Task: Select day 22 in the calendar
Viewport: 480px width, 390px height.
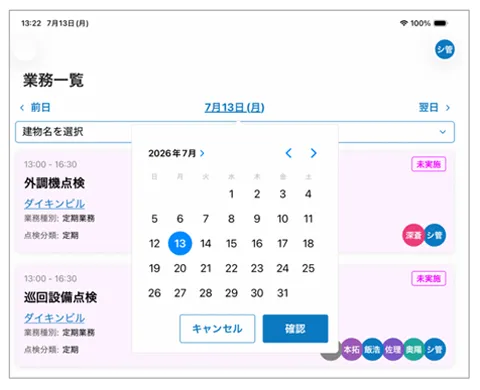Action: 231,268
